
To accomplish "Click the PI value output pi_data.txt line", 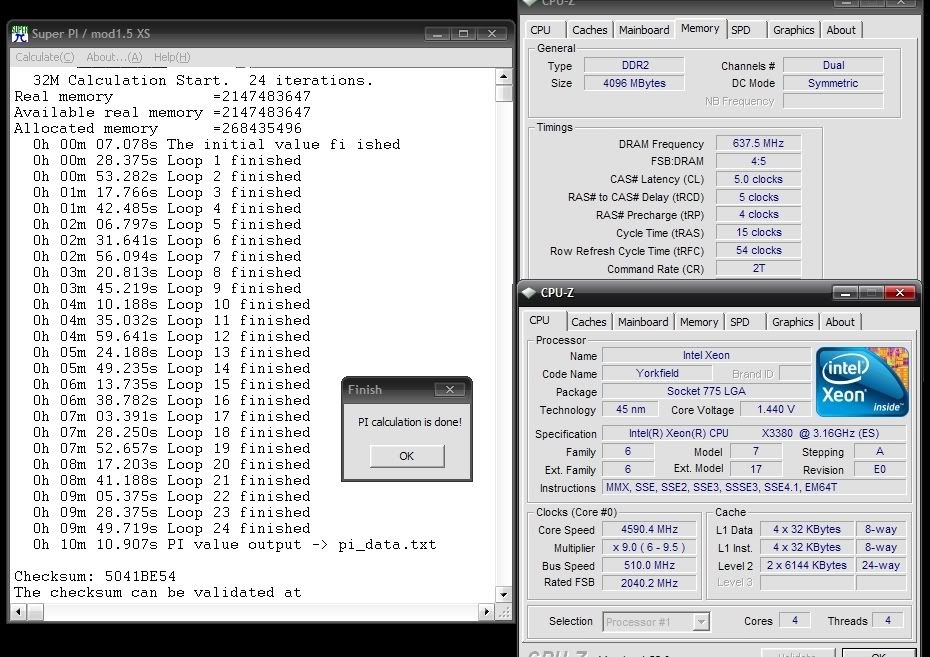I will 235,544.
